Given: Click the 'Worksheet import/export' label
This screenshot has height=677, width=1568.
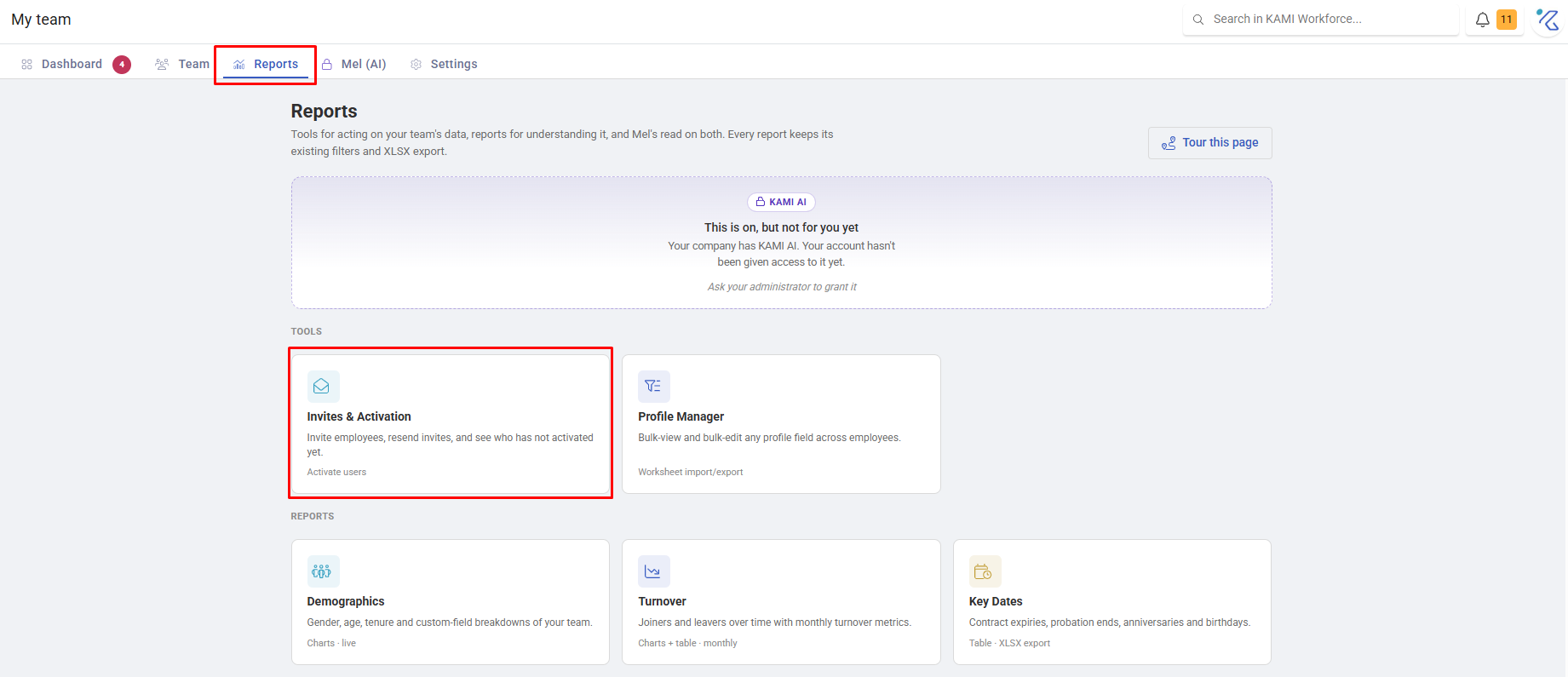Looking at the screenshot, I should click(x=690, y=472).
